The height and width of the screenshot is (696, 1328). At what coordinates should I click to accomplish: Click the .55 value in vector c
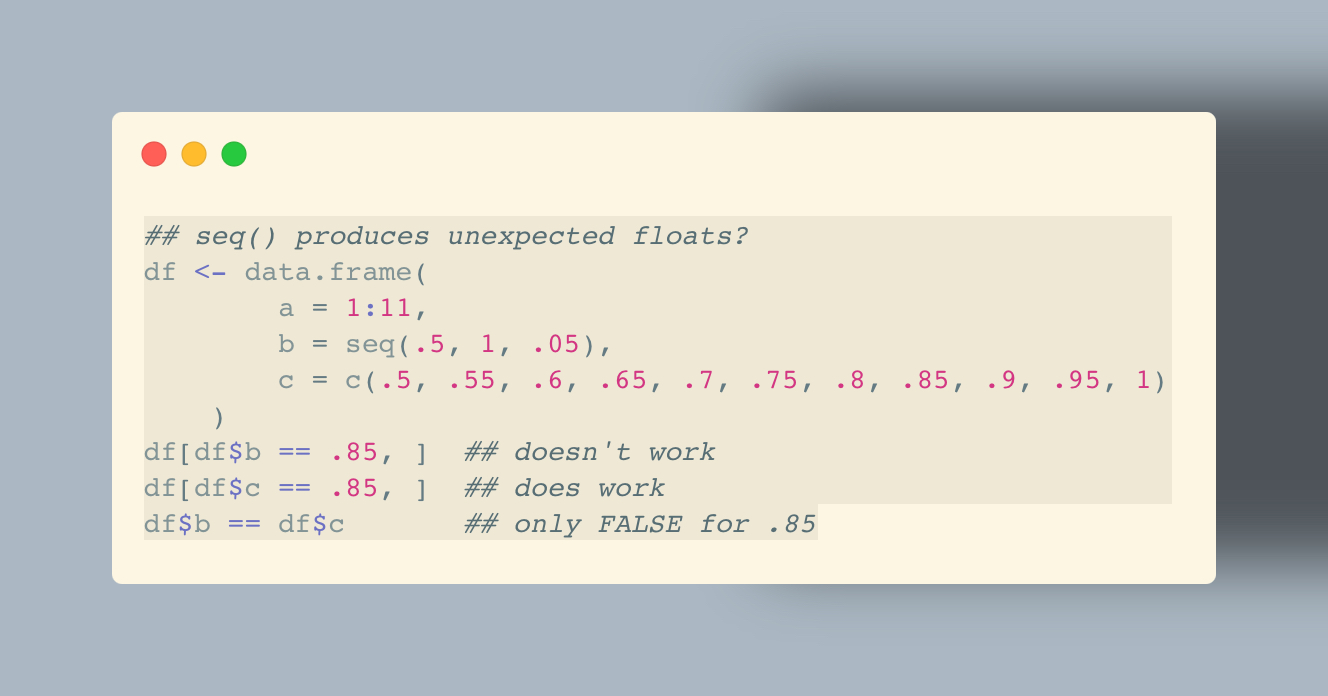pos(472,381)
